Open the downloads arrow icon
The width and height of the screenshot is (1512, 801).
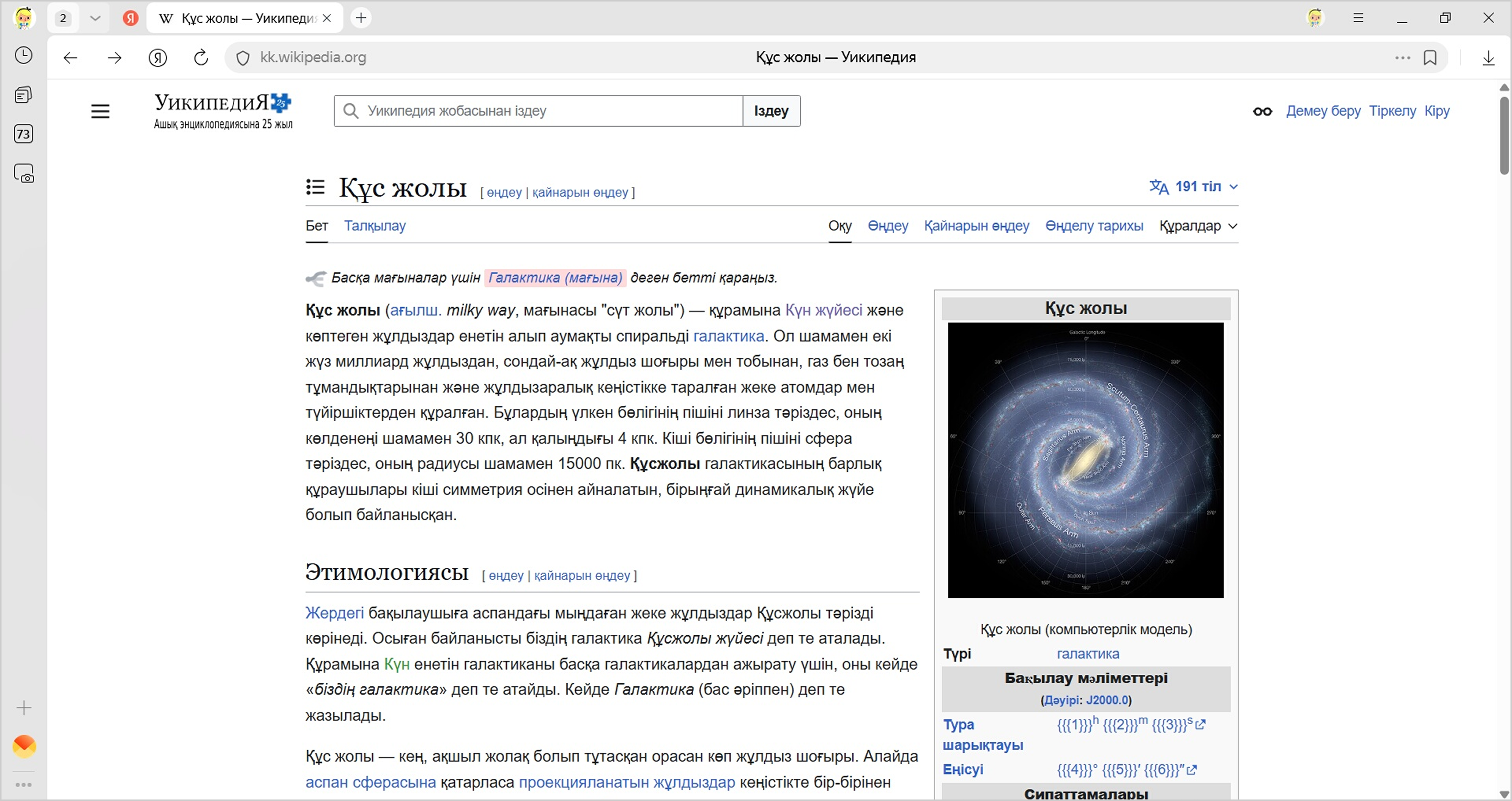tap(1489, 57)
